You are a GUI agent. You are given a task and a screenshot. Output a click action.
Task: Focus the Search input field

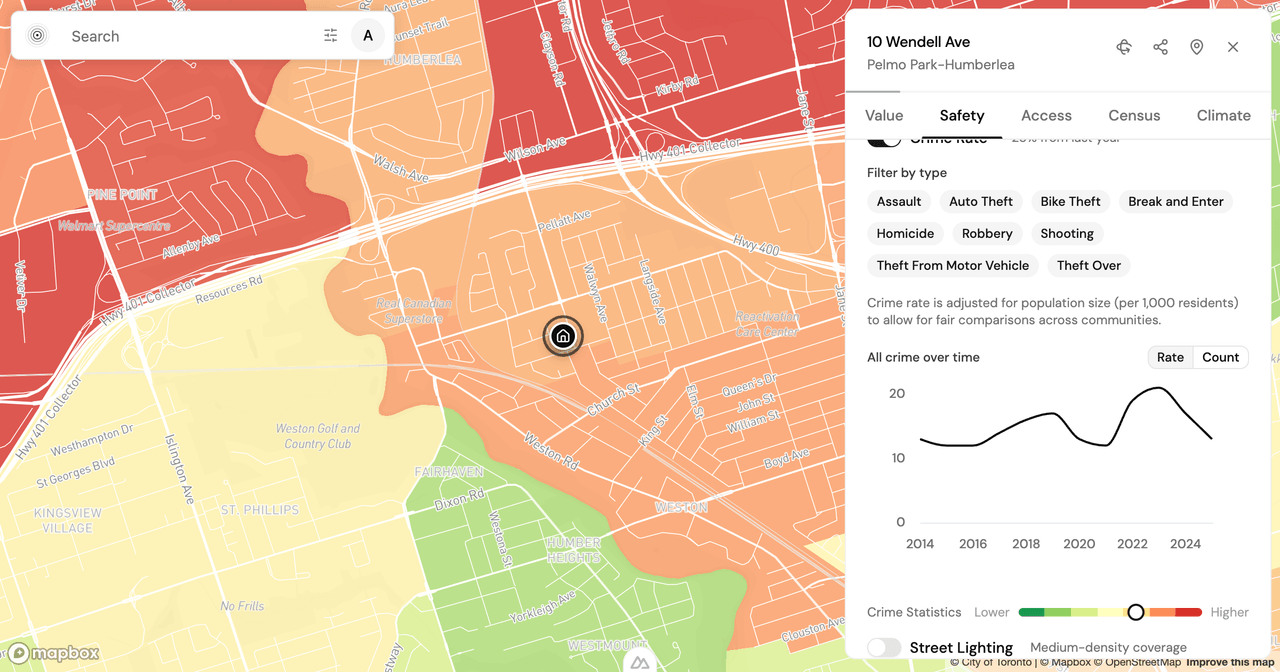190,36
